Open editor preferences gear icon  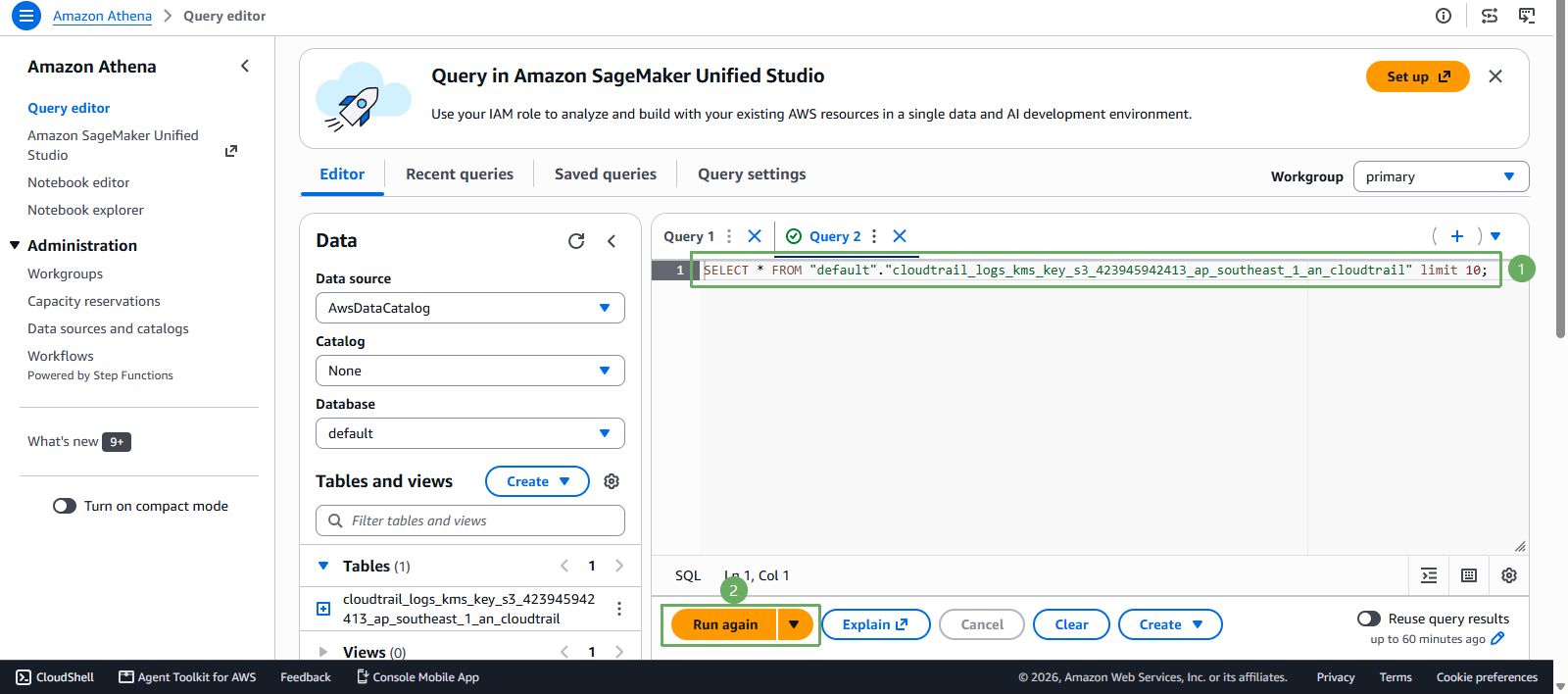(x=1509, y=575)
